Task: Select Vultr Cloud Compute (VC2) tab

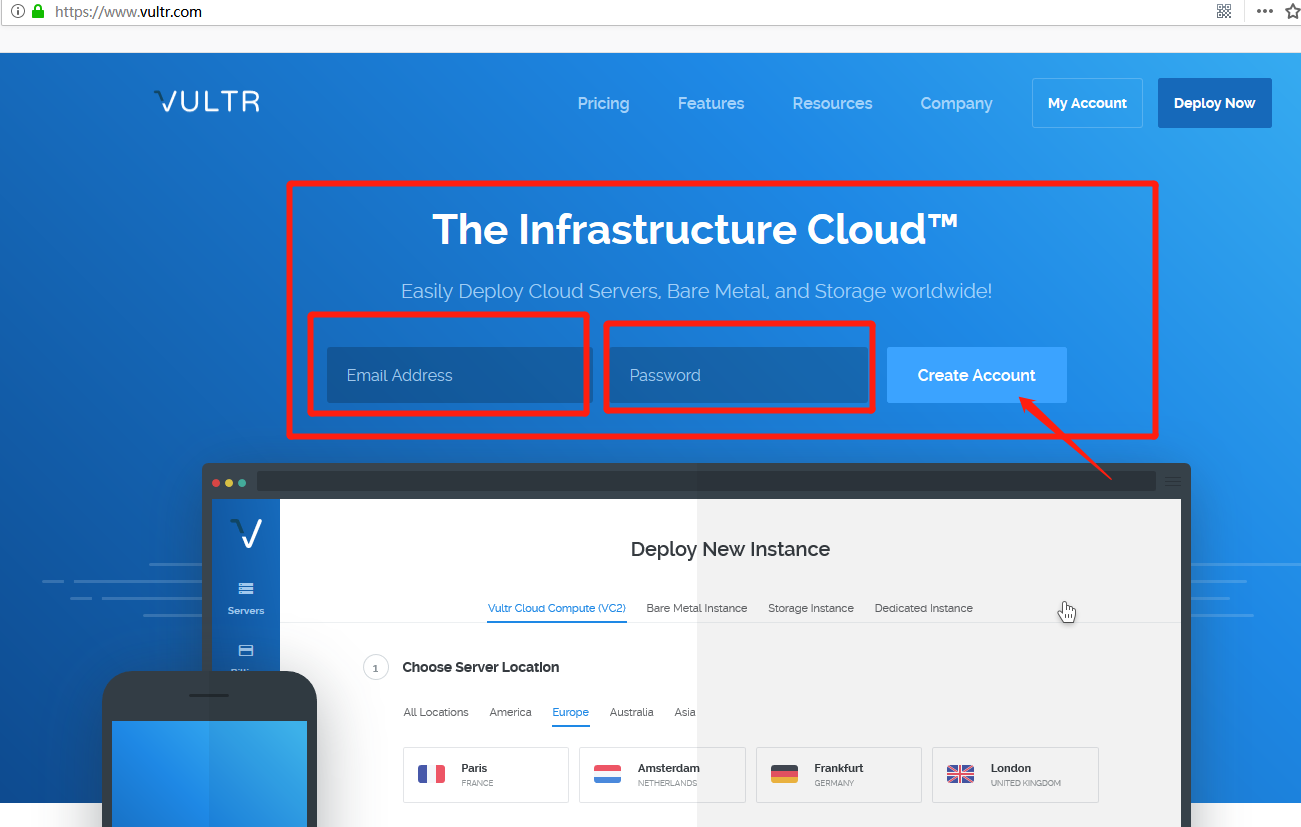Action: [x=557, y=608]
